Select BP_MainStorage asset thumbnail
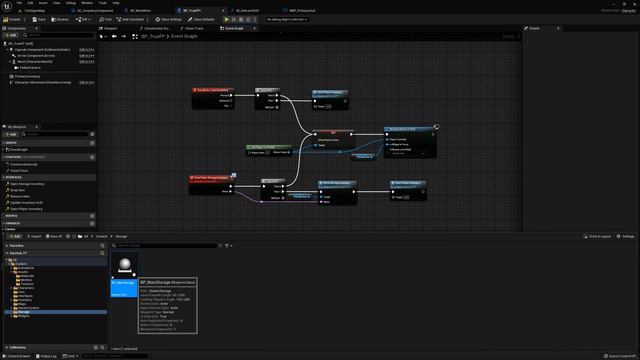 (x=124, y=274)
